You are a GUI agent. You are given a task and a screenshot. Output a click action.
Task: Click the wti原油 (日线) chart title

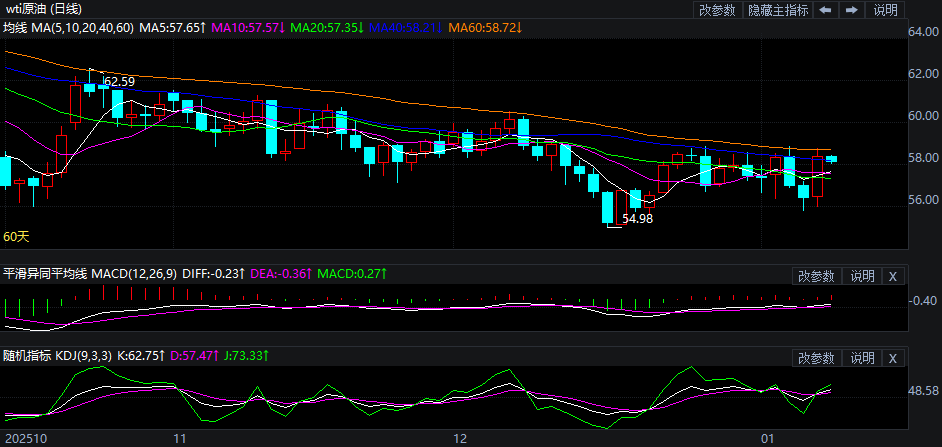pyautogui.click(x=49, y=9)
